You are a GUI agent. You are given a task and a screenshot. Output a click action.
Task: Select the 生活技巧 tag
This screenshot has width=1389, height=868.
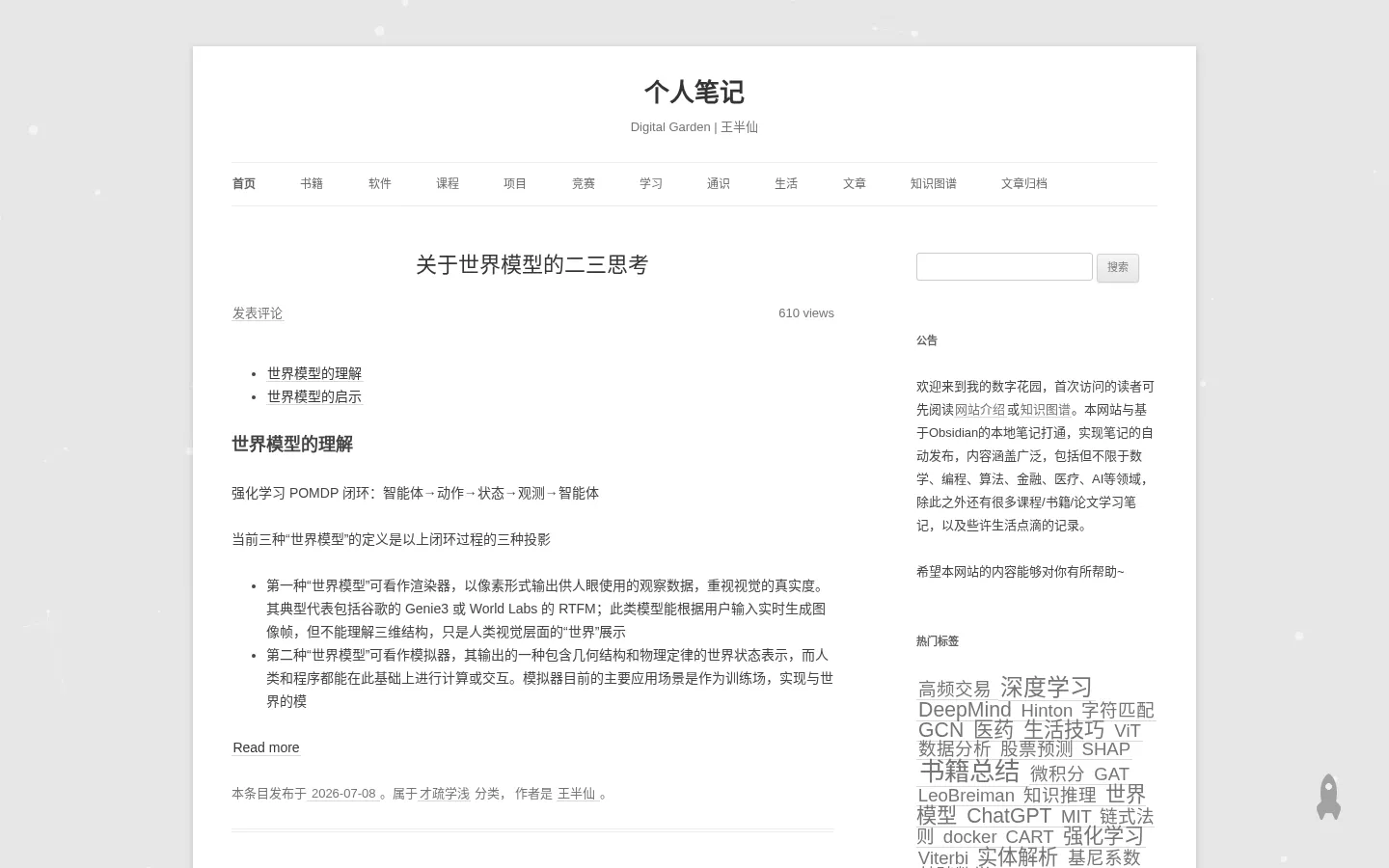point(1064,729)
